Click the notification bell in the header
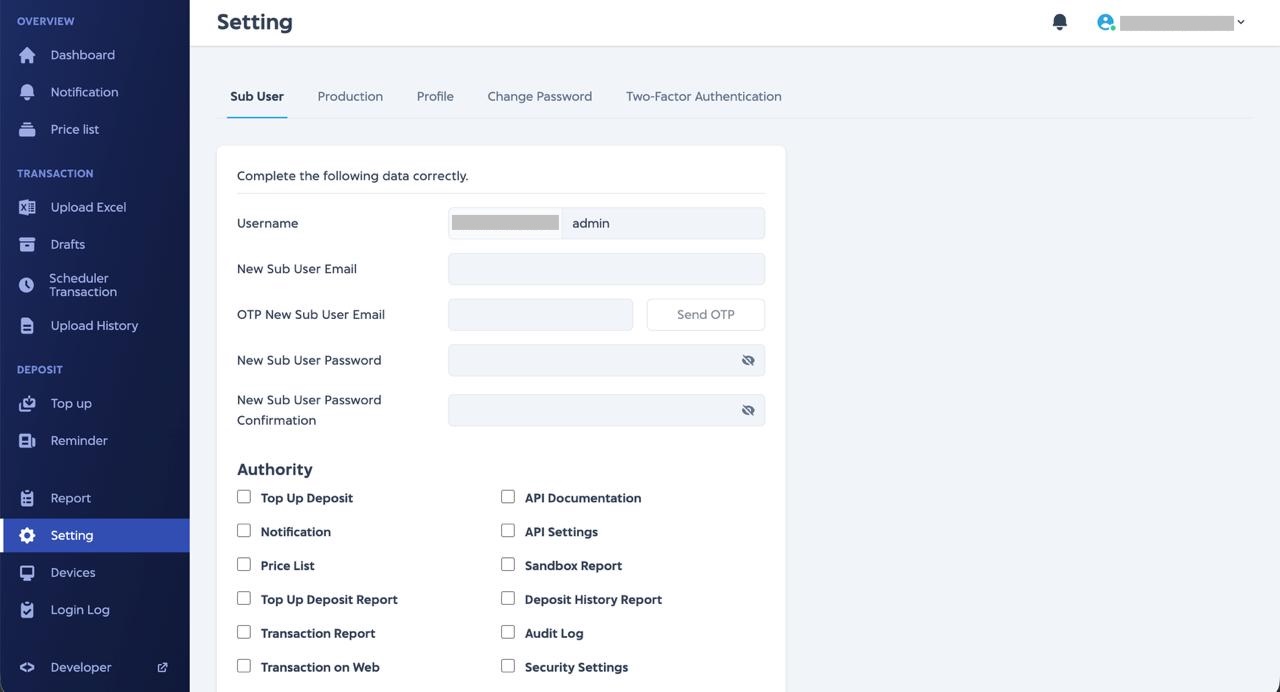This screenshot has height=692, width=1280. 1059,21
